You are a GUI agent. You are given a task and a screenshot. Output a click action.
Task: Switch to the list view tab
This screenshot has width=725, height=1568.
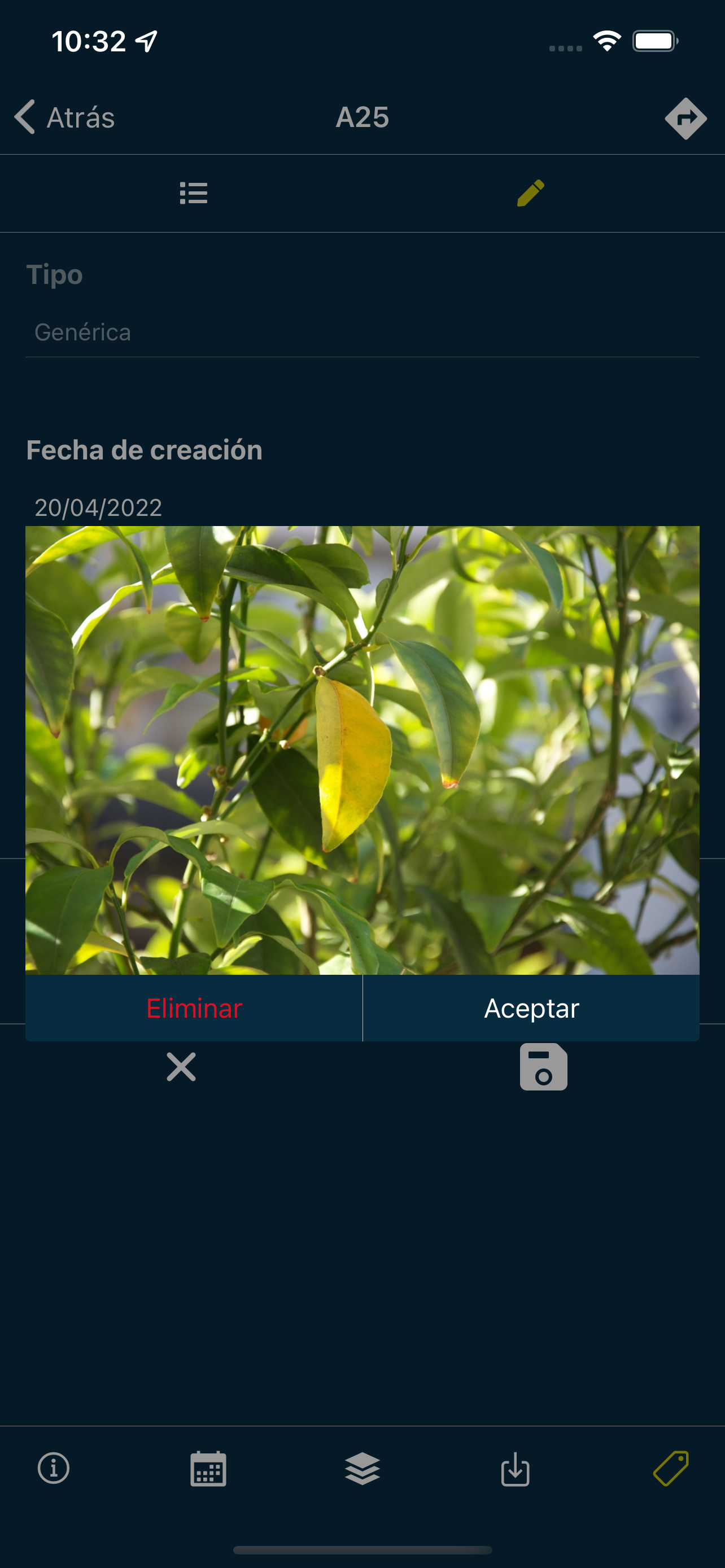(194, 193)
